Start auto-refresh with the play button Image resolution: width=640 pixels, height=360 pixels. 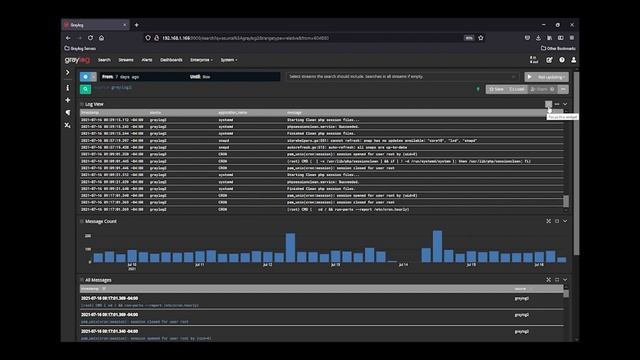(x=530, y=77)
